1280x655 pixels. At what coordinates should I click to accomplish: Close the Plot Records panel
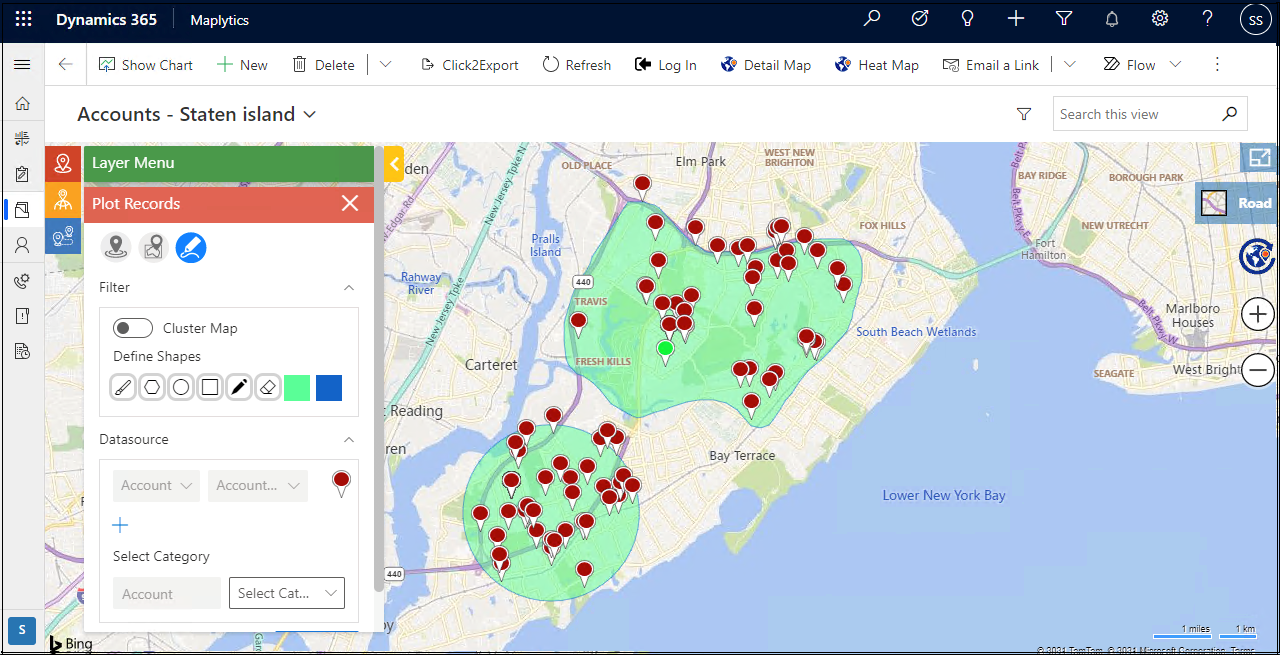click(x=350, y=203)
